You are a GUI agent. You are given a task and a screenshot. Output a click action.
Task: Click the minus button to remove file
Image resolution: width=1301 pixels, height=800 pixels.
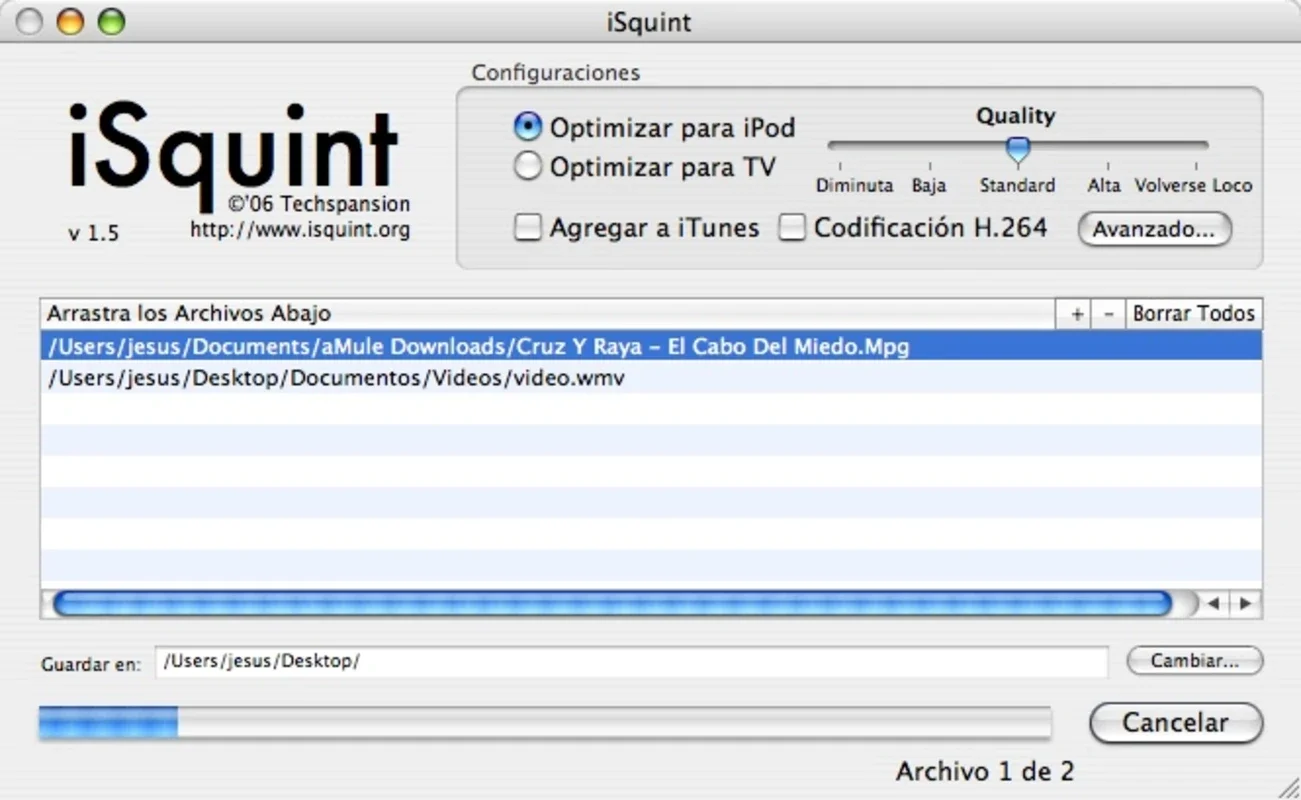[x=1109, y=314]
